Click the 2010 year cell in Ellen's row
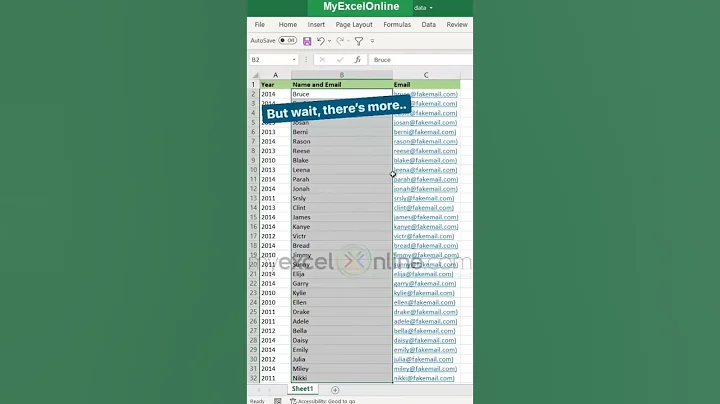This screenshot has height=404, width=720. pos(276,302)
